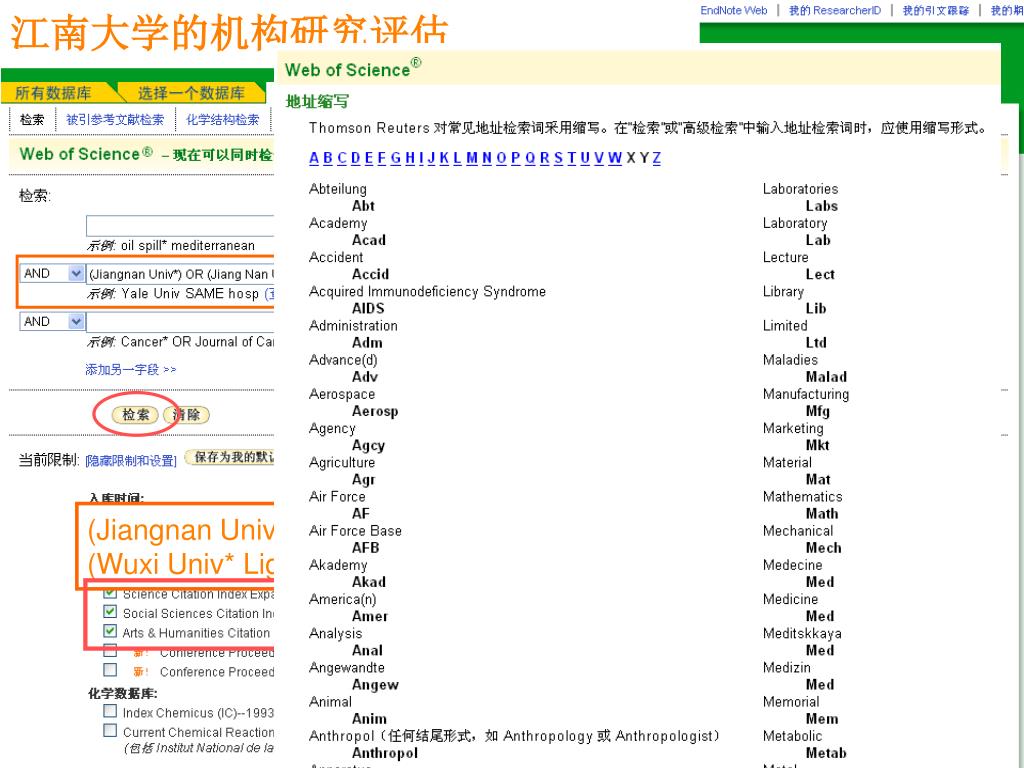Enable the first Conference Proceedings checkbox
The image size is (1024, 768).
point(110,650)
